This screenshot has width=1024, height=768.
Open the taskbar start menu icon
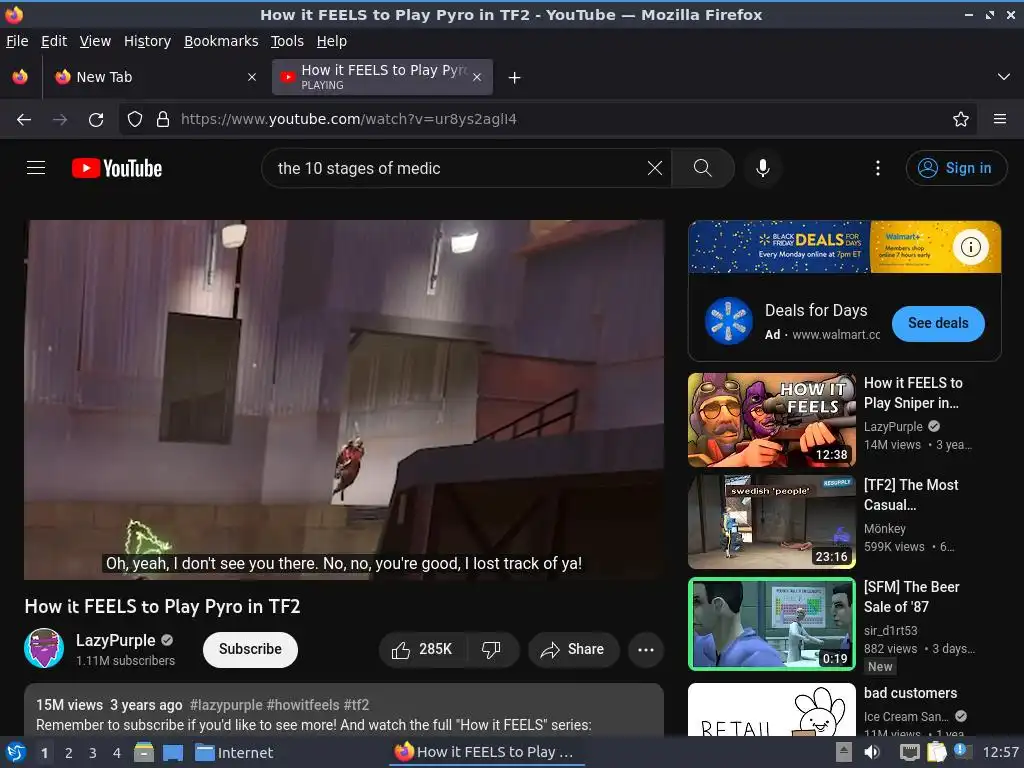(x=16, y=752)
